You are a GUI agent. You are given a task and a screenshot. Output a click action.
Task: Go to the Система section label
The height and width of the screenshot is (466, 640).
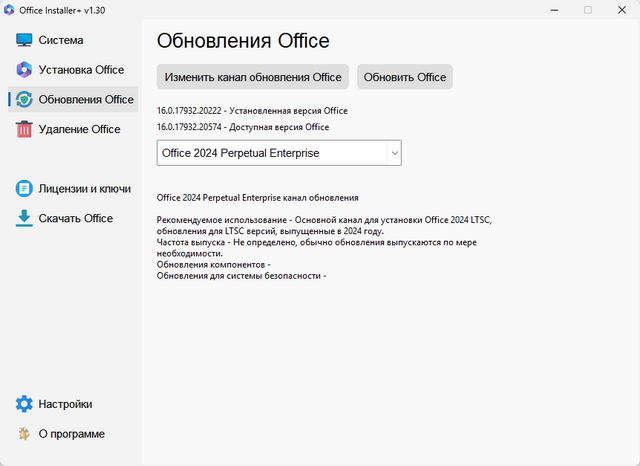61,40
